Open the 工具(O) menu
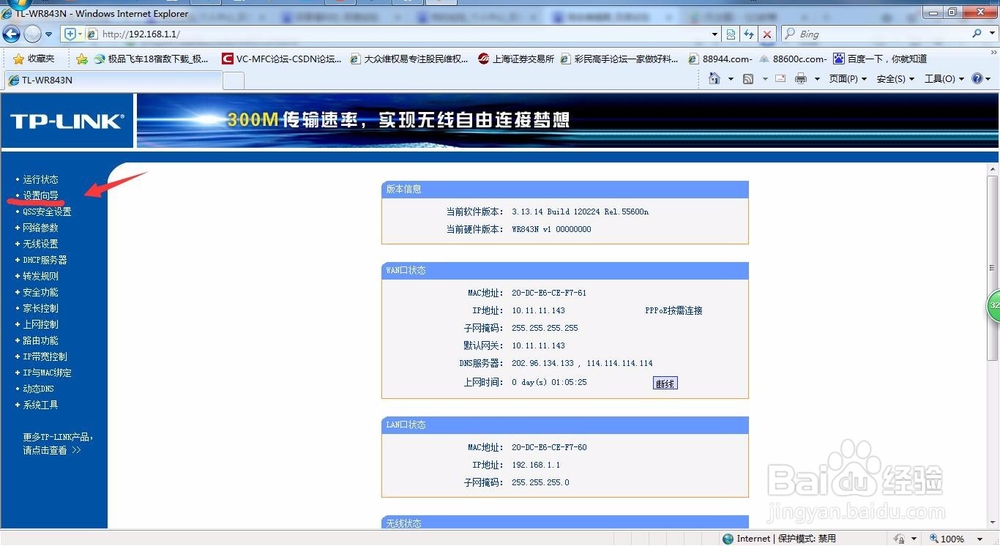Image resolution: width=1000 pixels, height=546 pixels. pyautogui.click(x=944, y=79)
